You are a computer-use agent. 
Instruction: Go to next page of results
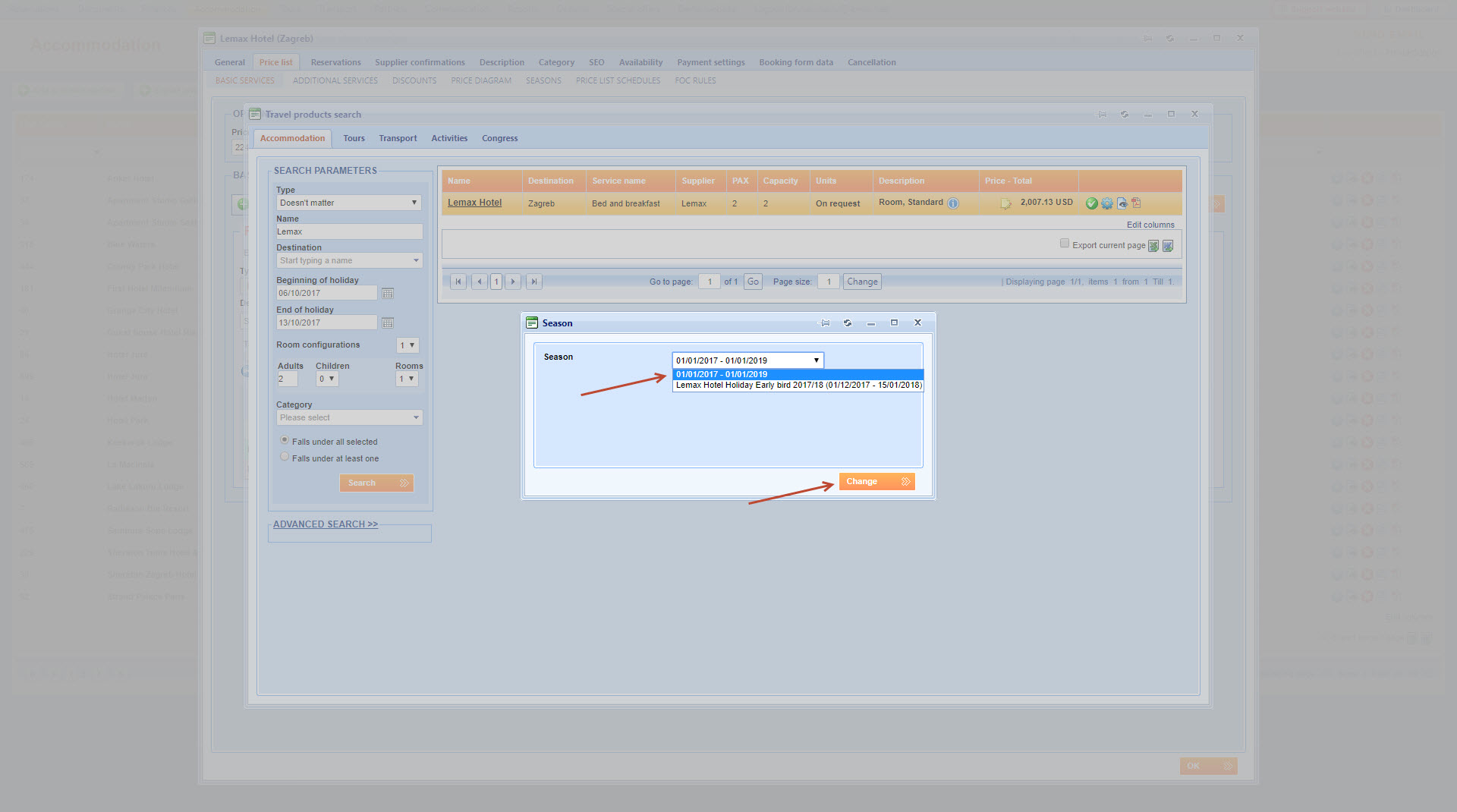pos(513,282)
